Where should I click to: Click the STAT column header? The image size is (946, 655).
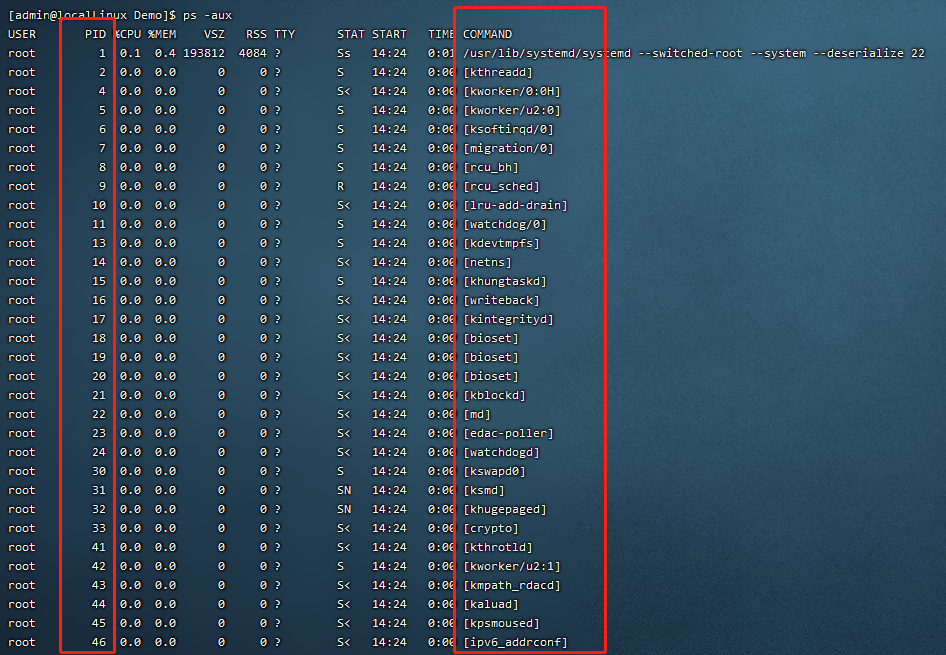[x=350, y=33]
